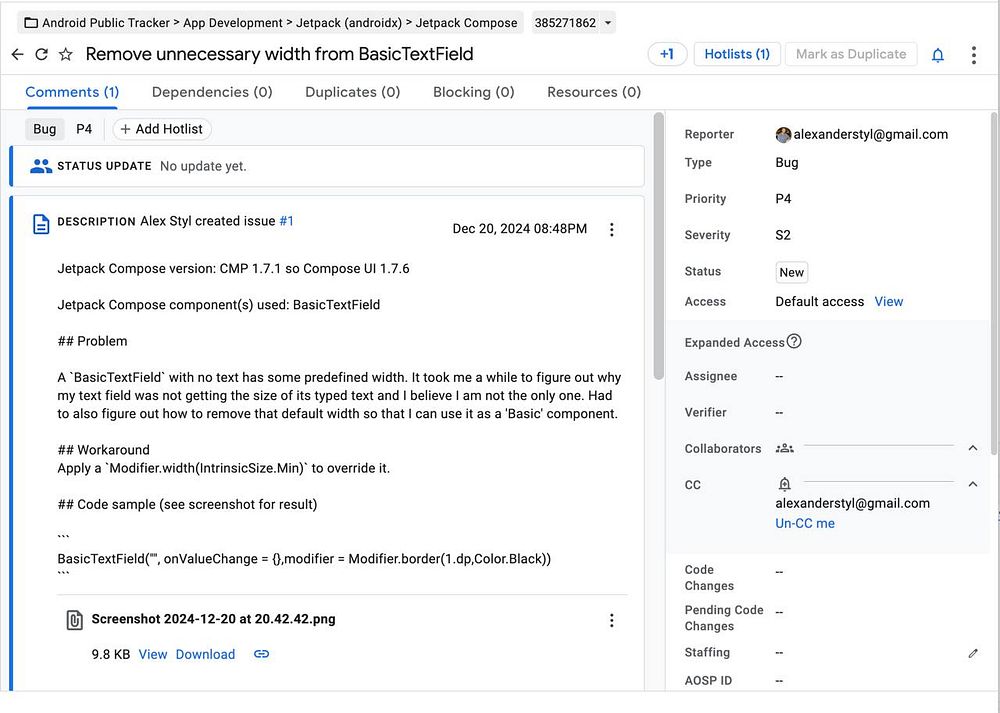
Task: Switch to the Dependencies tab
Action: 212,92
